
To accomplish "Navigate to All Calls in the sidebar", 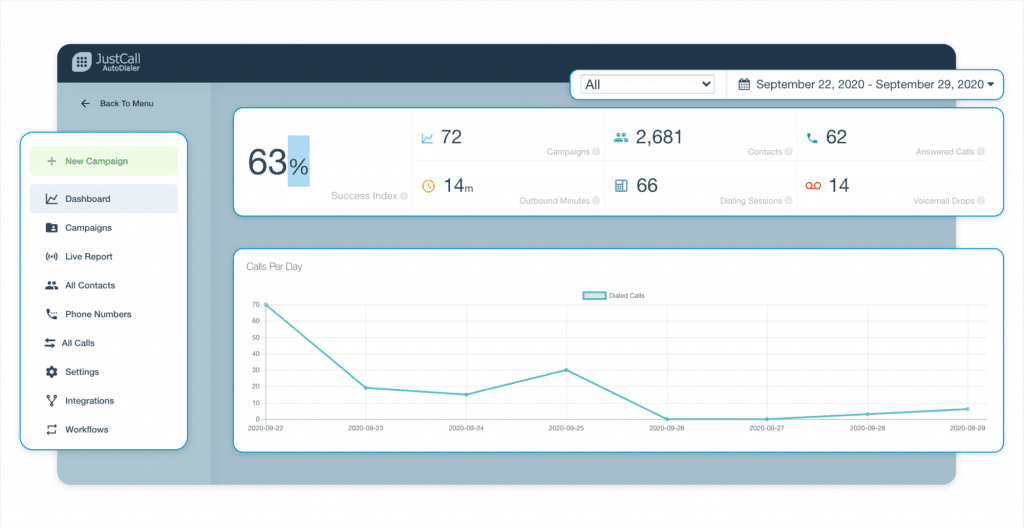I will 78,343.
